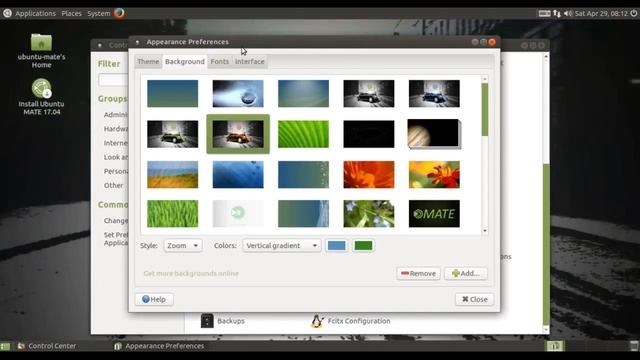Launch Firefox from the top panel
This screenshot has width=640, height=360.
pyautogui.click(x=119, y=13)
